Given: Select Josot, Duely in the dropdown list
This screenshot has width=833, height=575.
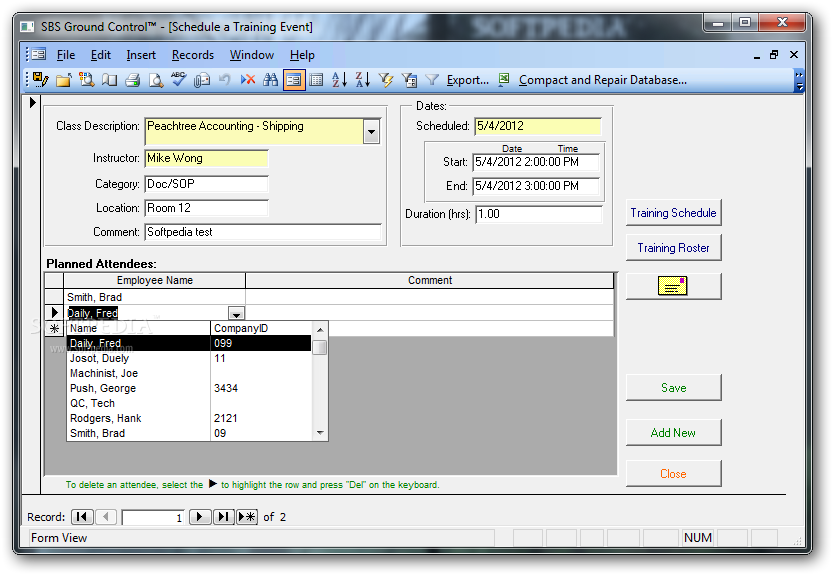Looking at the screenshot, I should 189,359.
